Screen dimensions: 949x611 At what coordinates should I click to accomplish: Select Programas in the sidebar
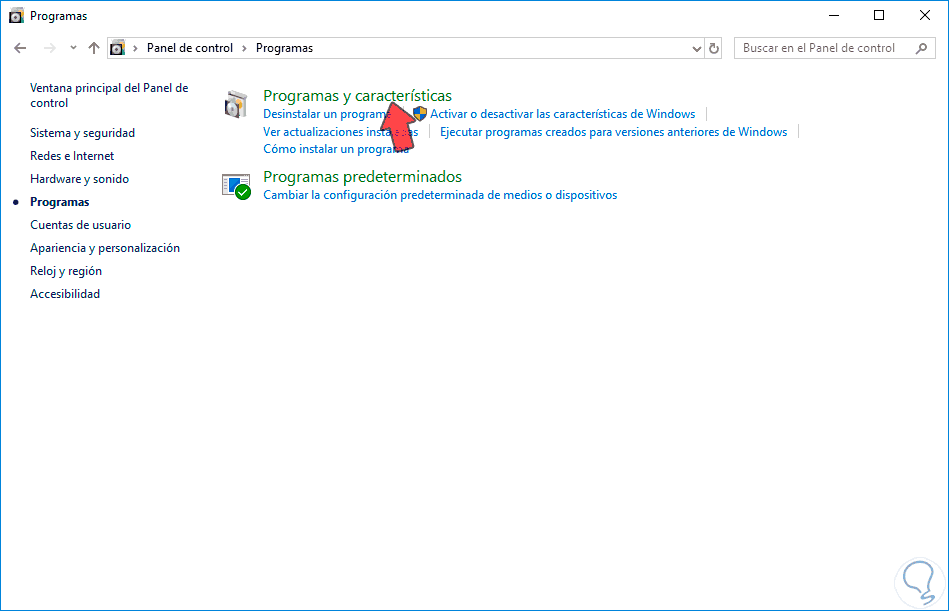click(x=59, y=201)
